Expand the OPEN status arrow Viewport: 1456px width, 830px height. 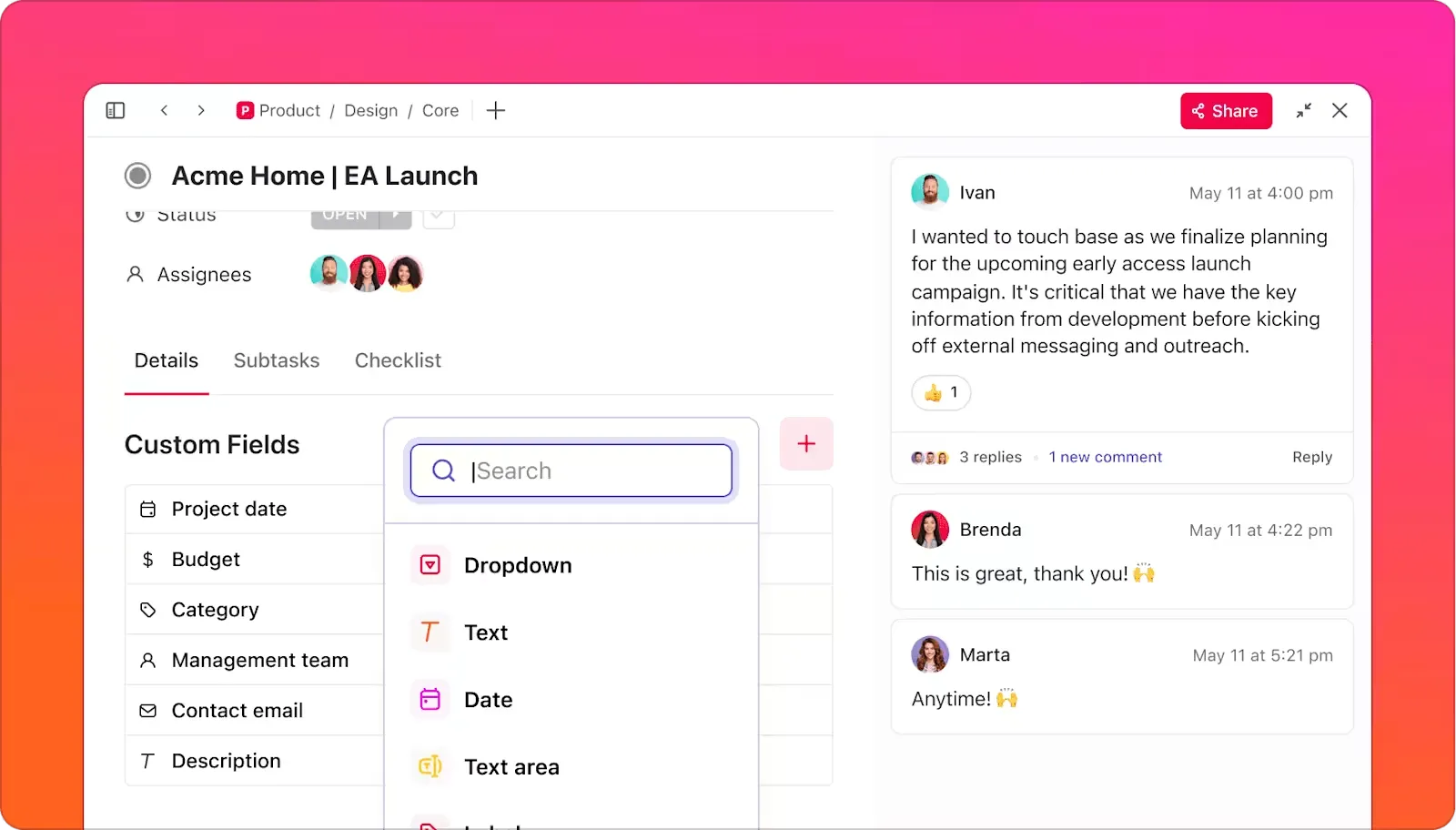tap(396, 217)
